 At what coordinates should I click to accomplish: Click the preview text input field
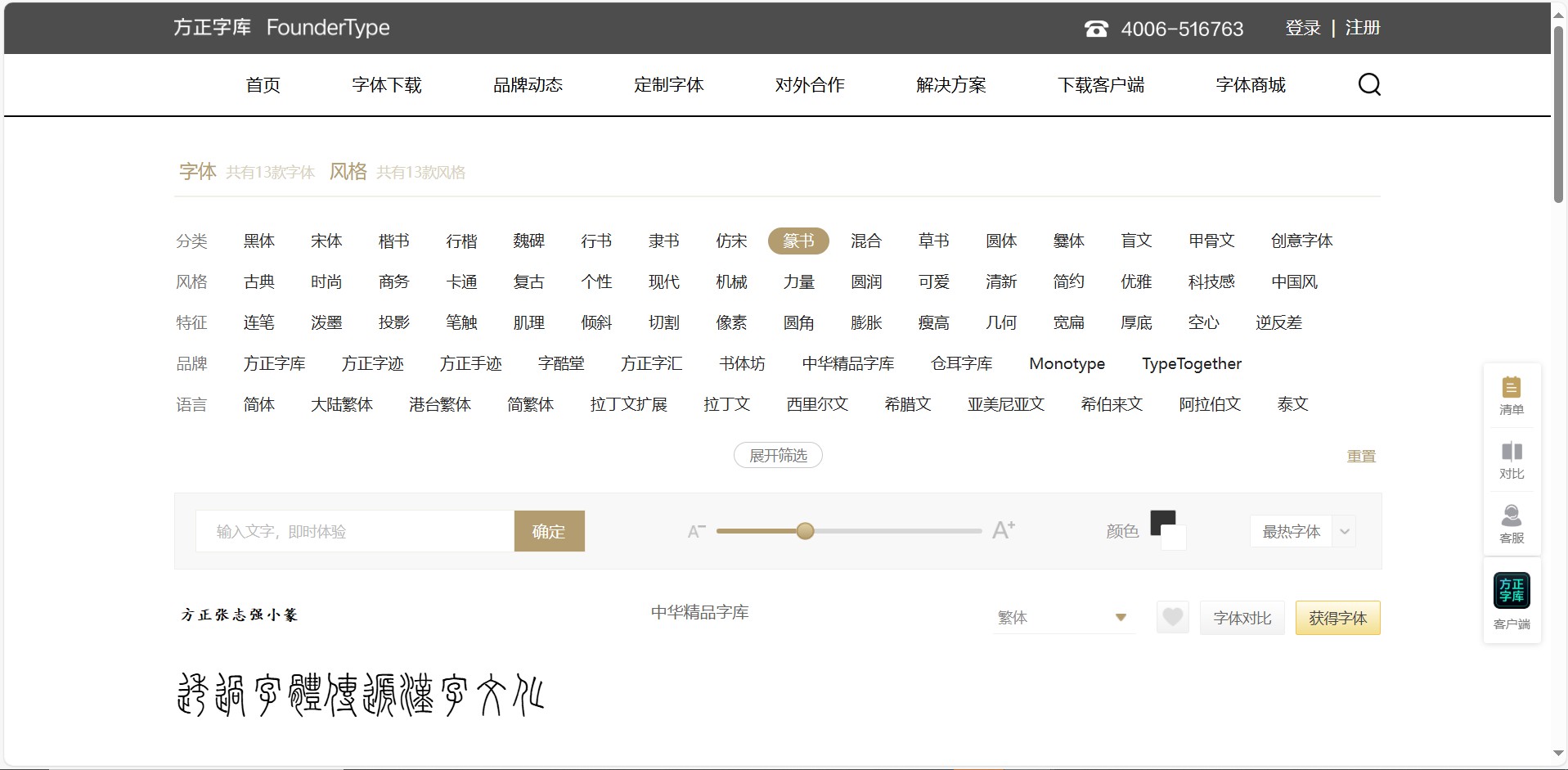(354, 531)
